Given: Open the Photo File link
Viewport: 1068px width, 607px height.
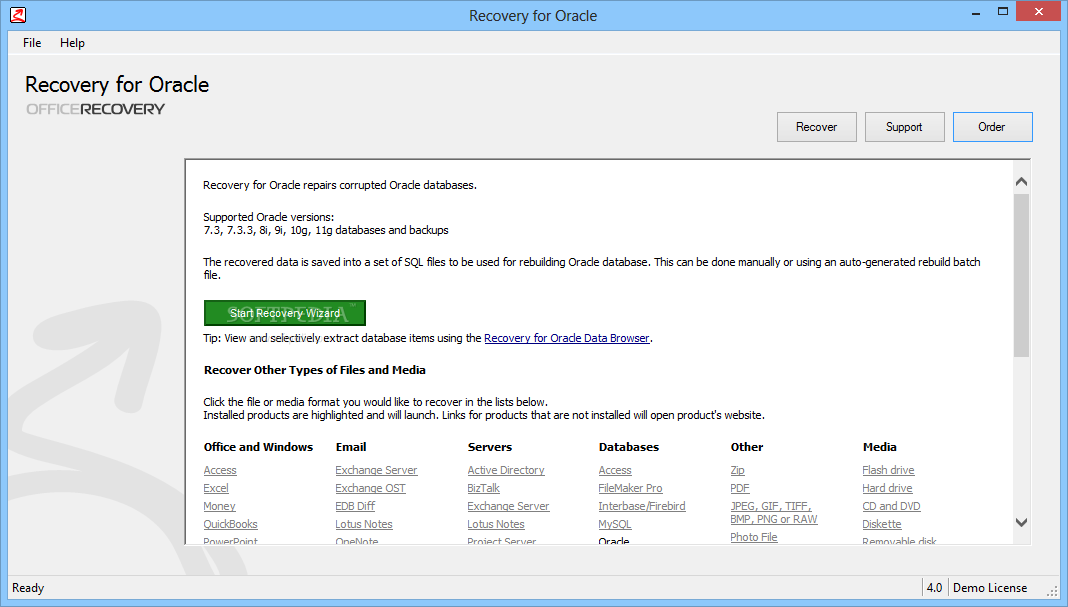Looking at the screenshot, I should [754, 537].
